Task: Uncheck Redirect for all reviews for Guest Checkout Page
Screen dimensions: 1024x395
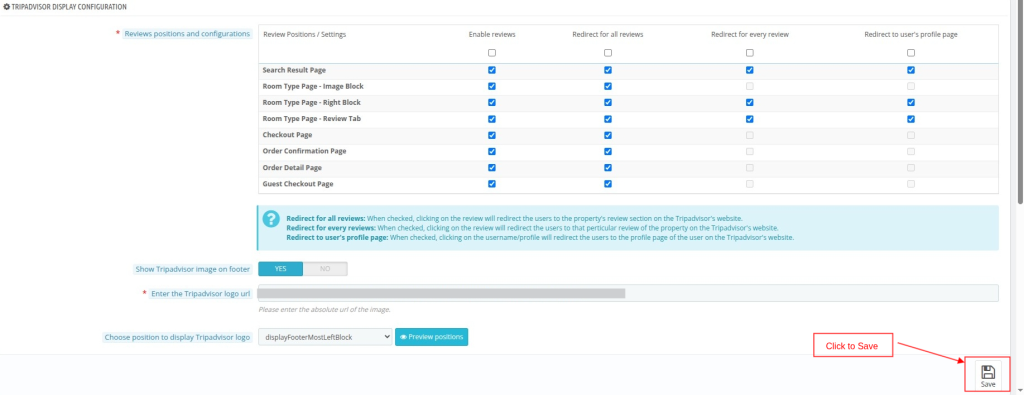Action: point(608,184)
